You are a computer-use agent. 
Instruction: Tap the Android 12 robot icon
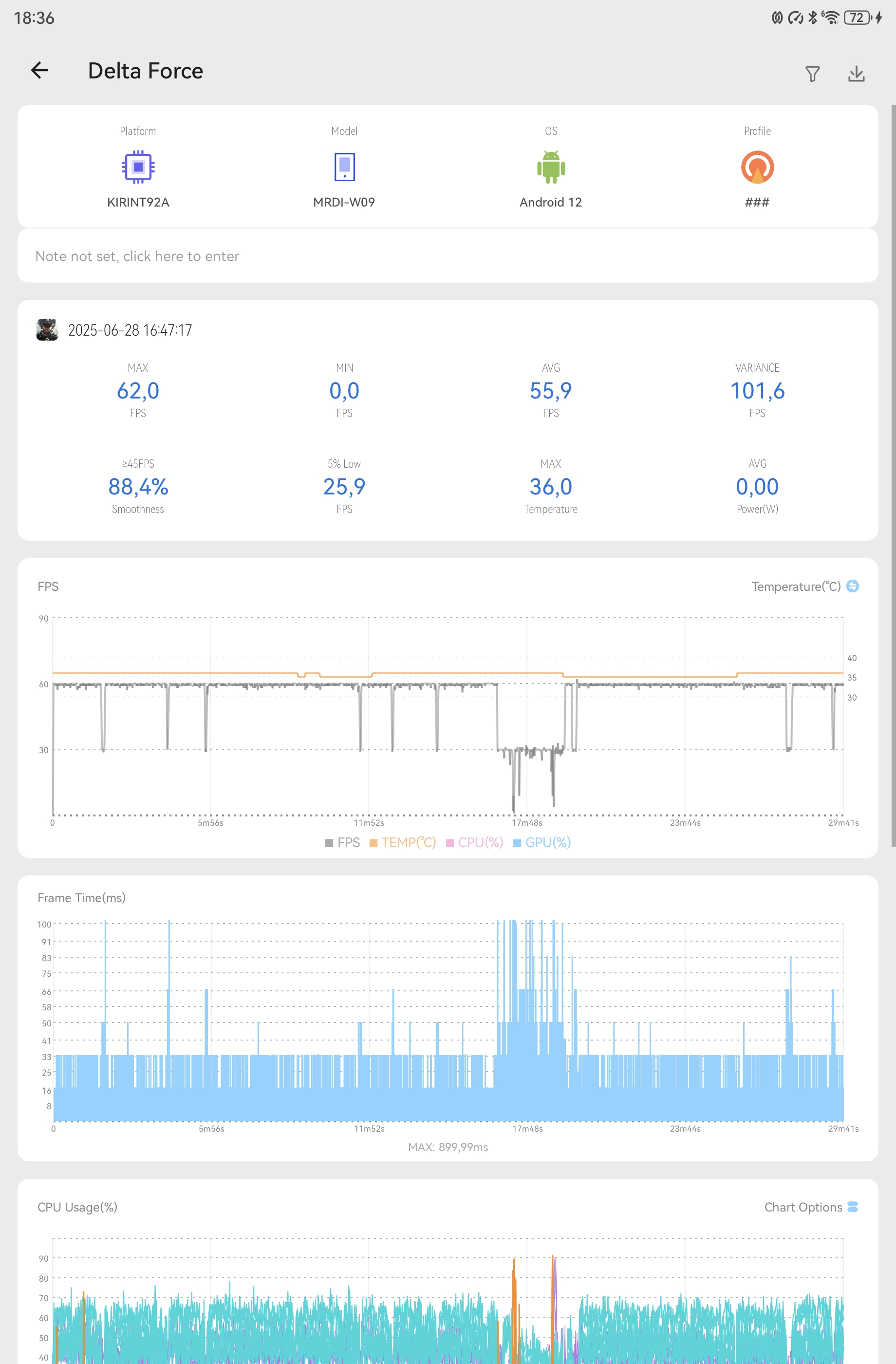point(551,167)
